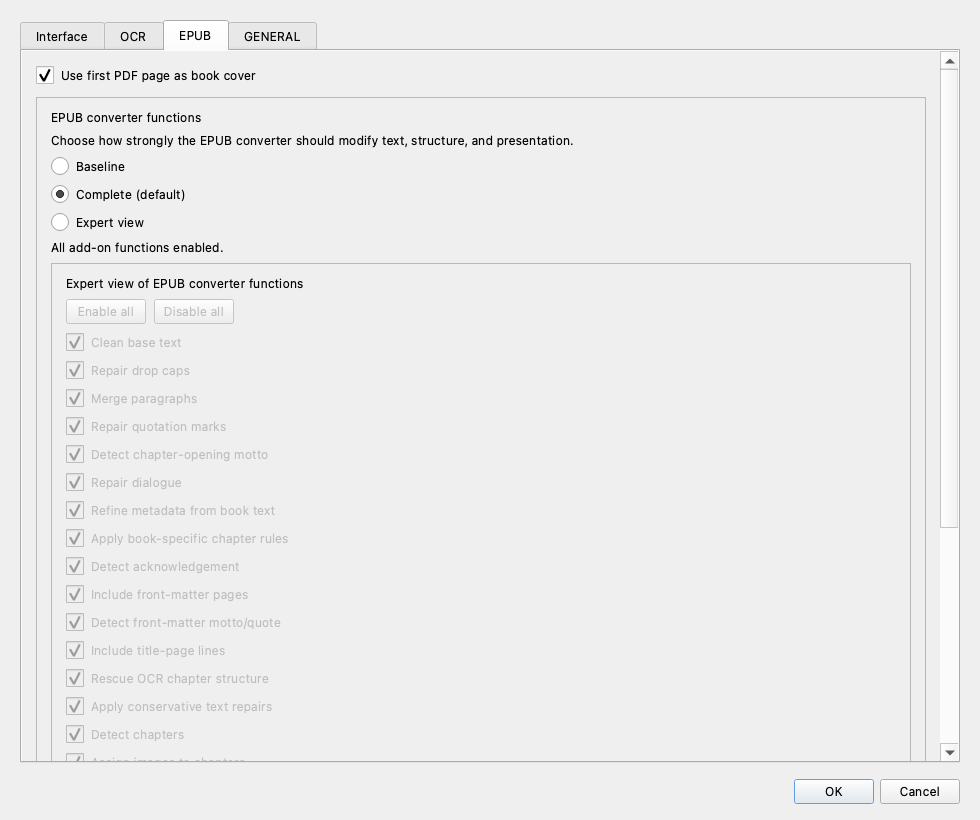
Task: Switch to the Interface tab
Action: [62, 36]
